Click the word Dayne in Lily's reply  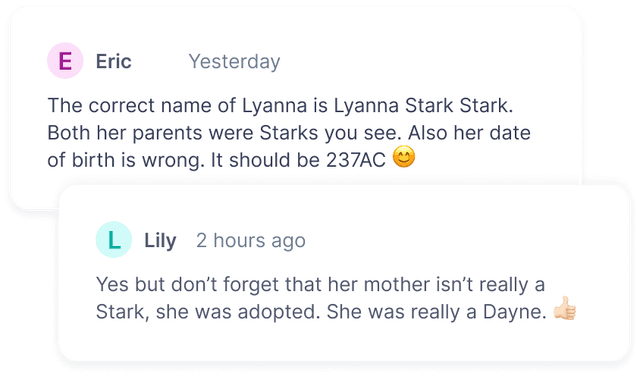[514, 312]
